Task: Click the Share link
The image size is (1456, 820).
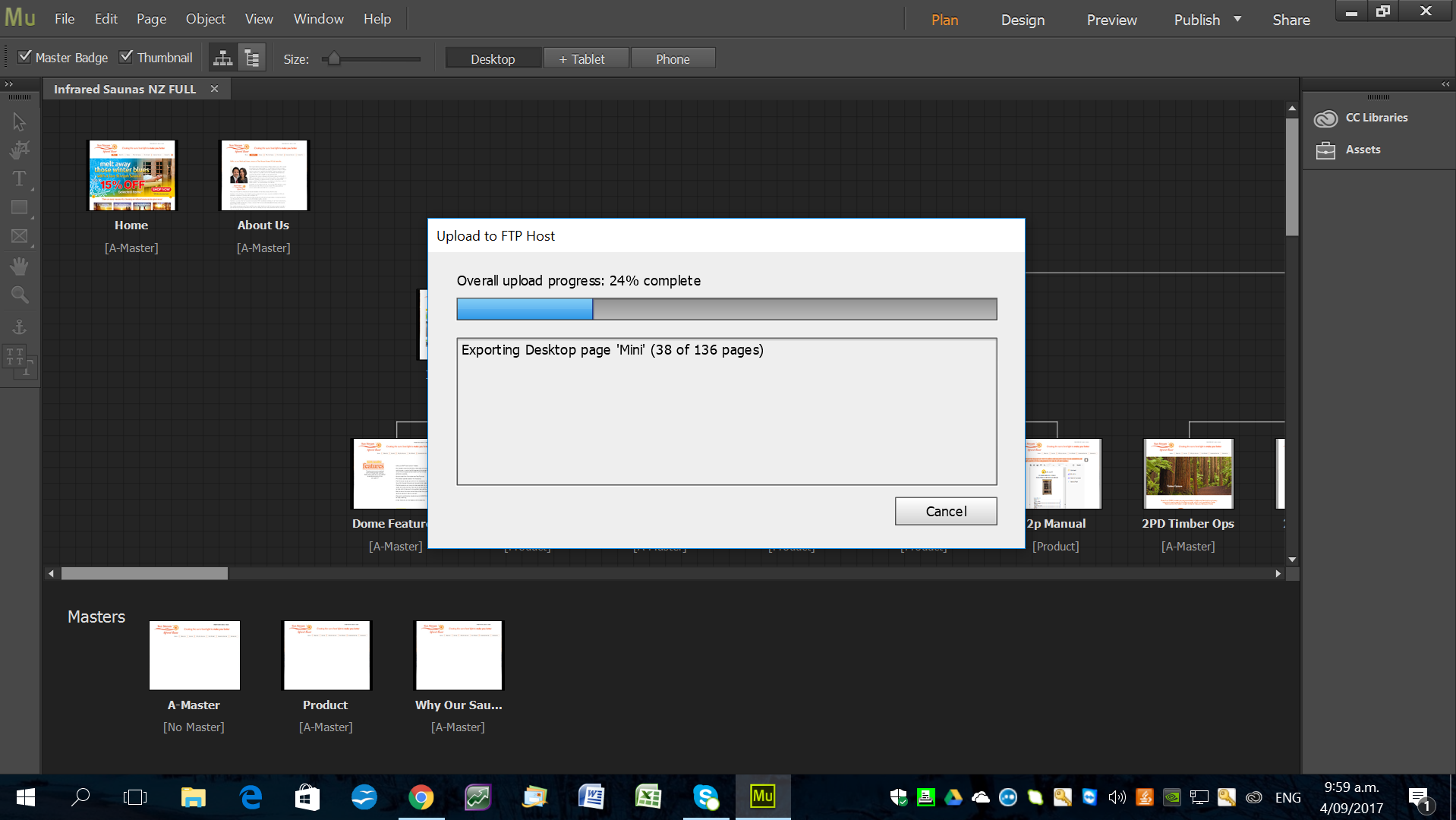Action: click(1291, 20)
